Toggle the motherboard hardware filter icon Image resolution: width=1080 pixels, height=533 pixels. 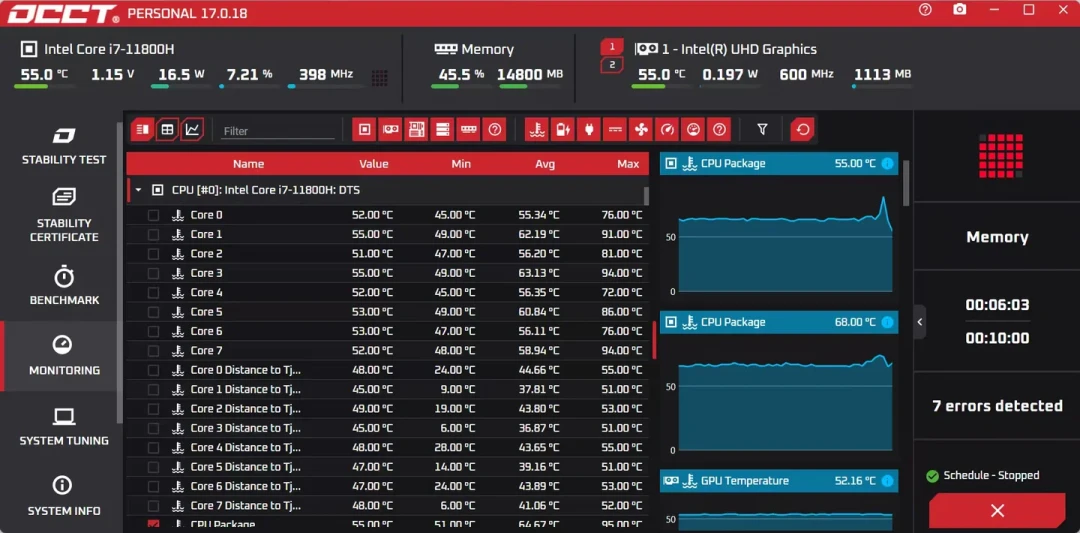(x=416, y=129)
